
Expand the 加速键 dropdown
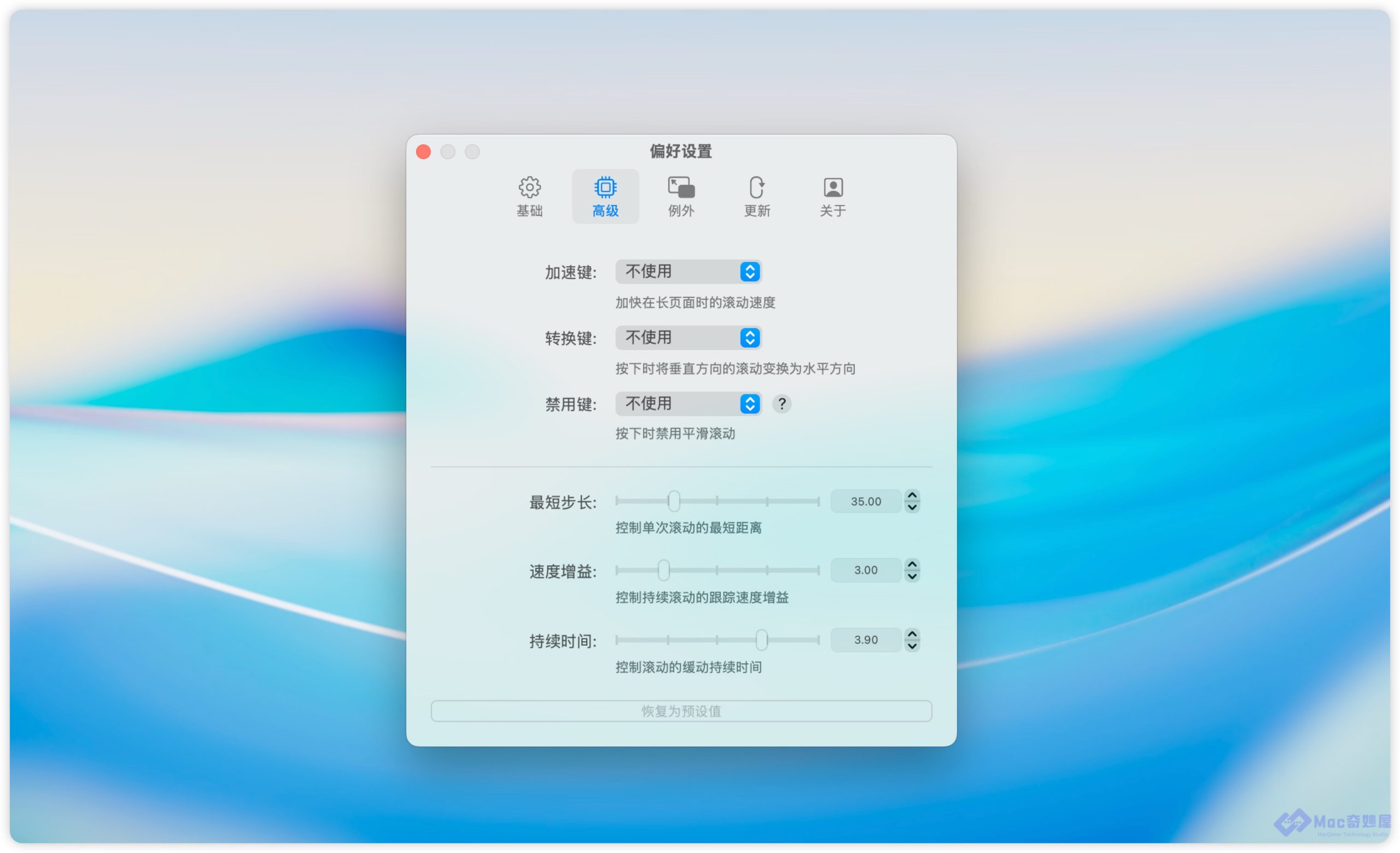tap(688, 272)
